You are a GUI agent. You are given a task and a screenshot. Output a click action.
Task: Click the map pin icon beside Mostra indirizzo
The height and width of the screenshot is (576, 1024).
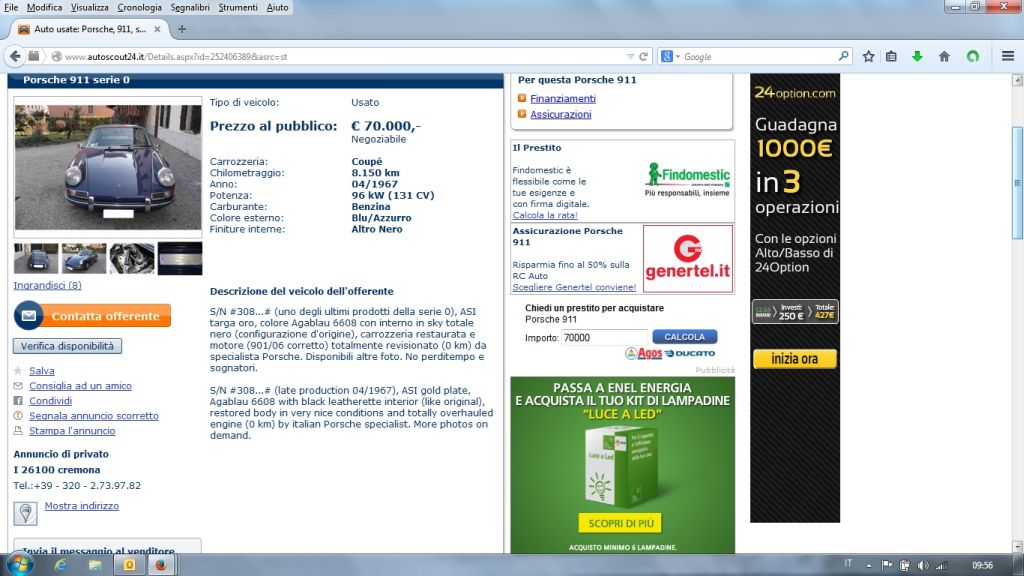pos(25,513)
